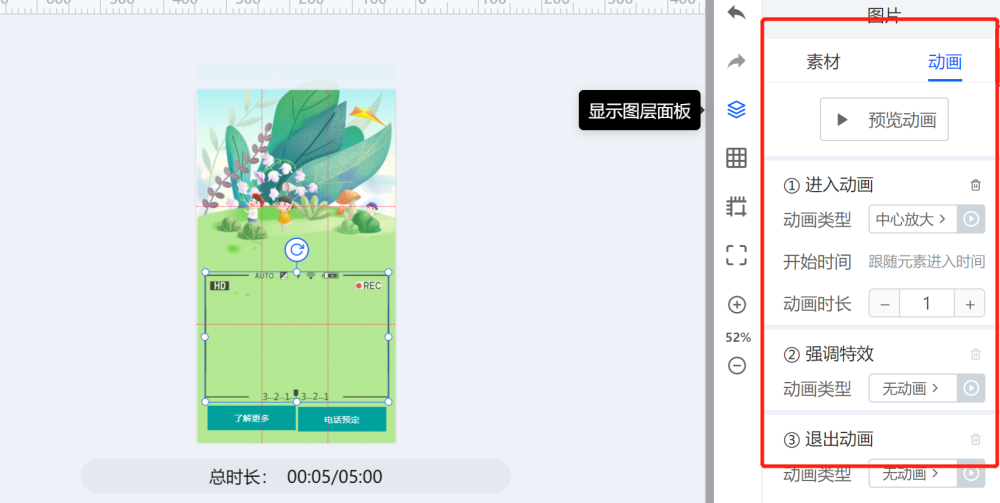The width and height of the screenshot is (1000, 503).
Task: Switch to the 动画 tab
Action: 945,62
